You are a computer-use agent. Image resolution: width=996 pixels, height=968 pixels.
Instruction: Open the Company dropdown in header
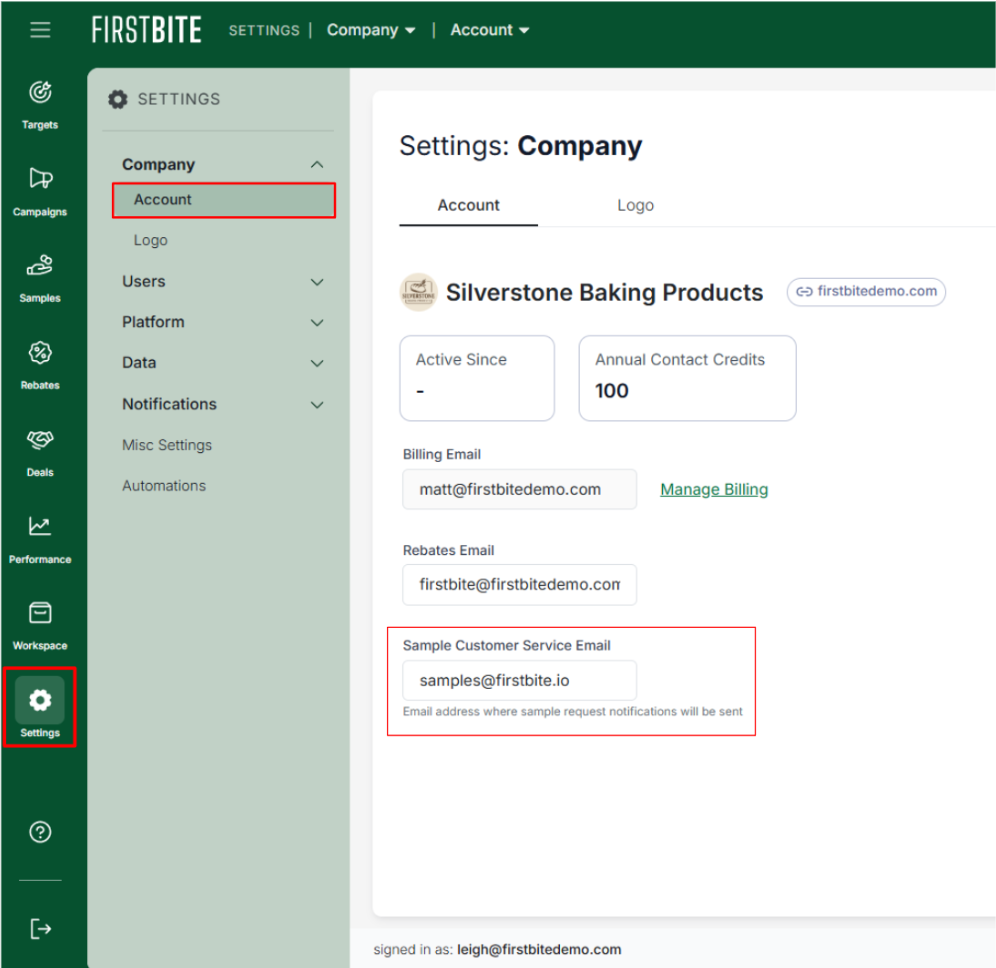(x=371, y=30)
